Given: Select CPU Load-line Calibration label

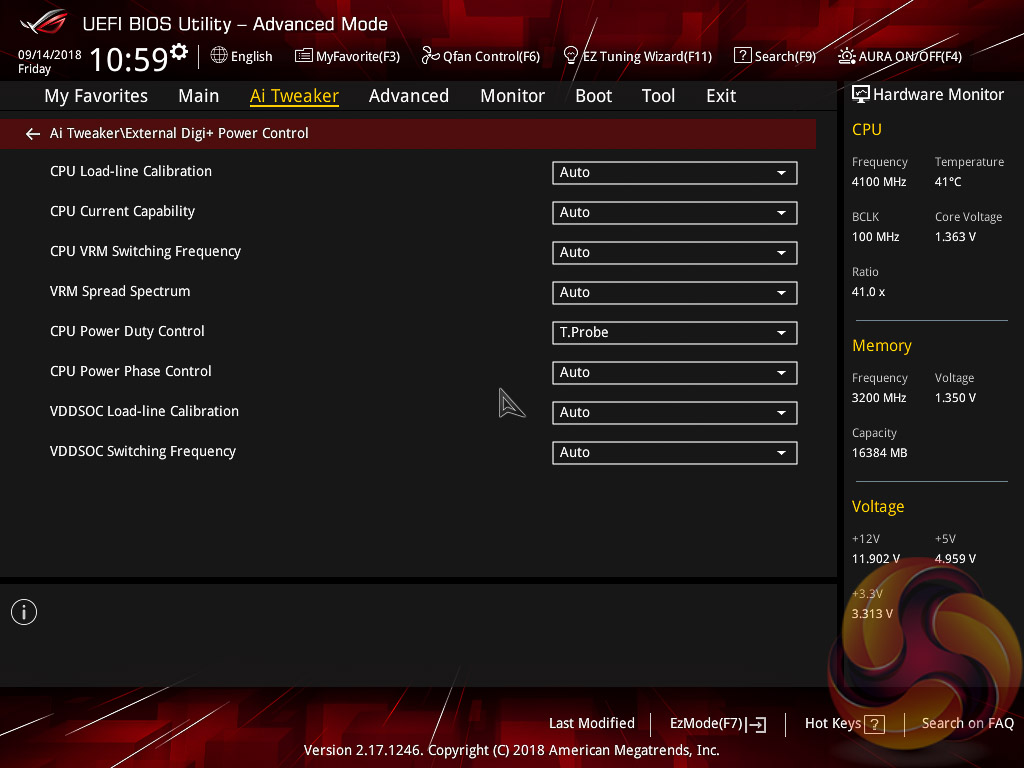Looking at the screenshot, I should 131,171.
